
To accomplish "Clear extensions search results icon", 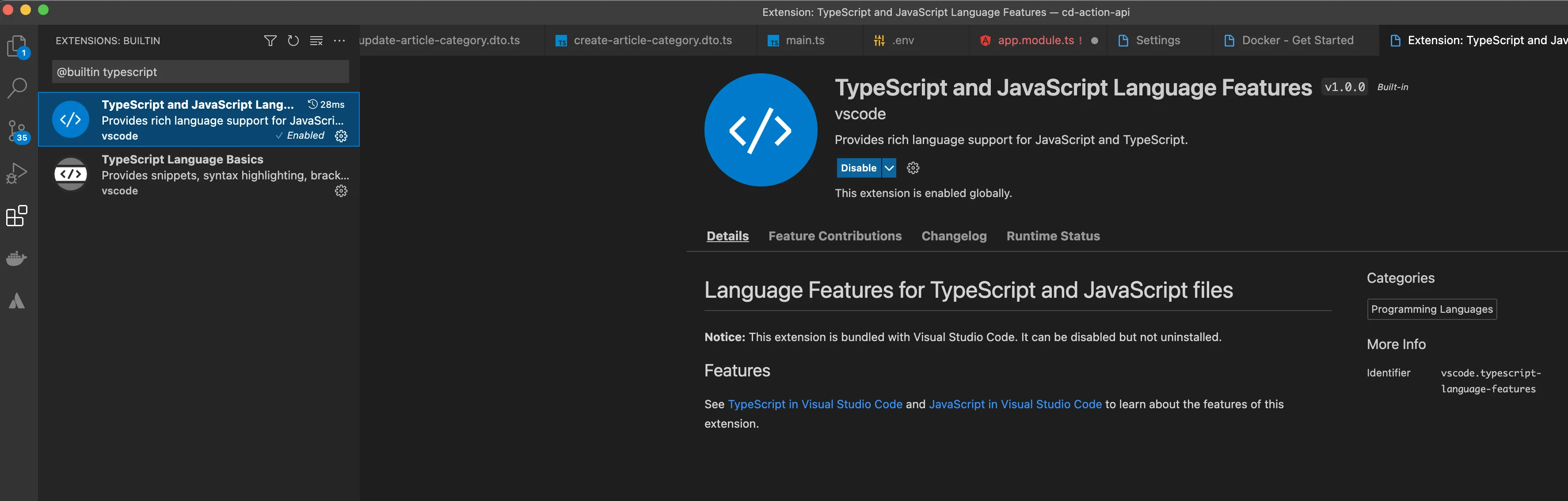I will (316, 41).
